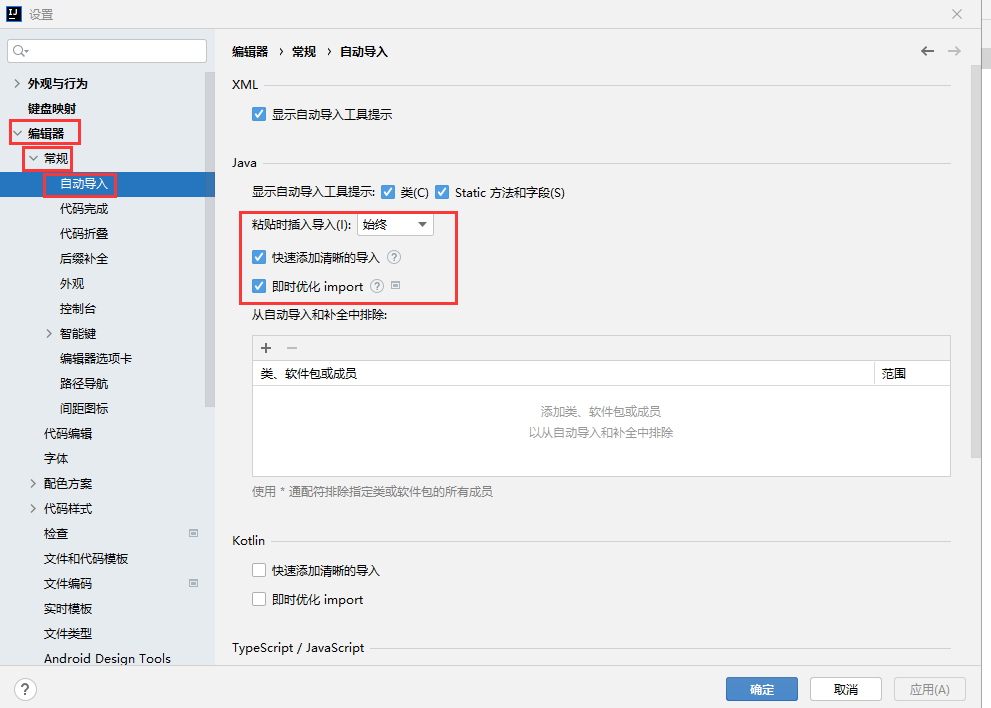Image resolution: width=991 pixels, height=708 pixels.
Task: Click the back navigation arrow icon
Action: (927, 51)
